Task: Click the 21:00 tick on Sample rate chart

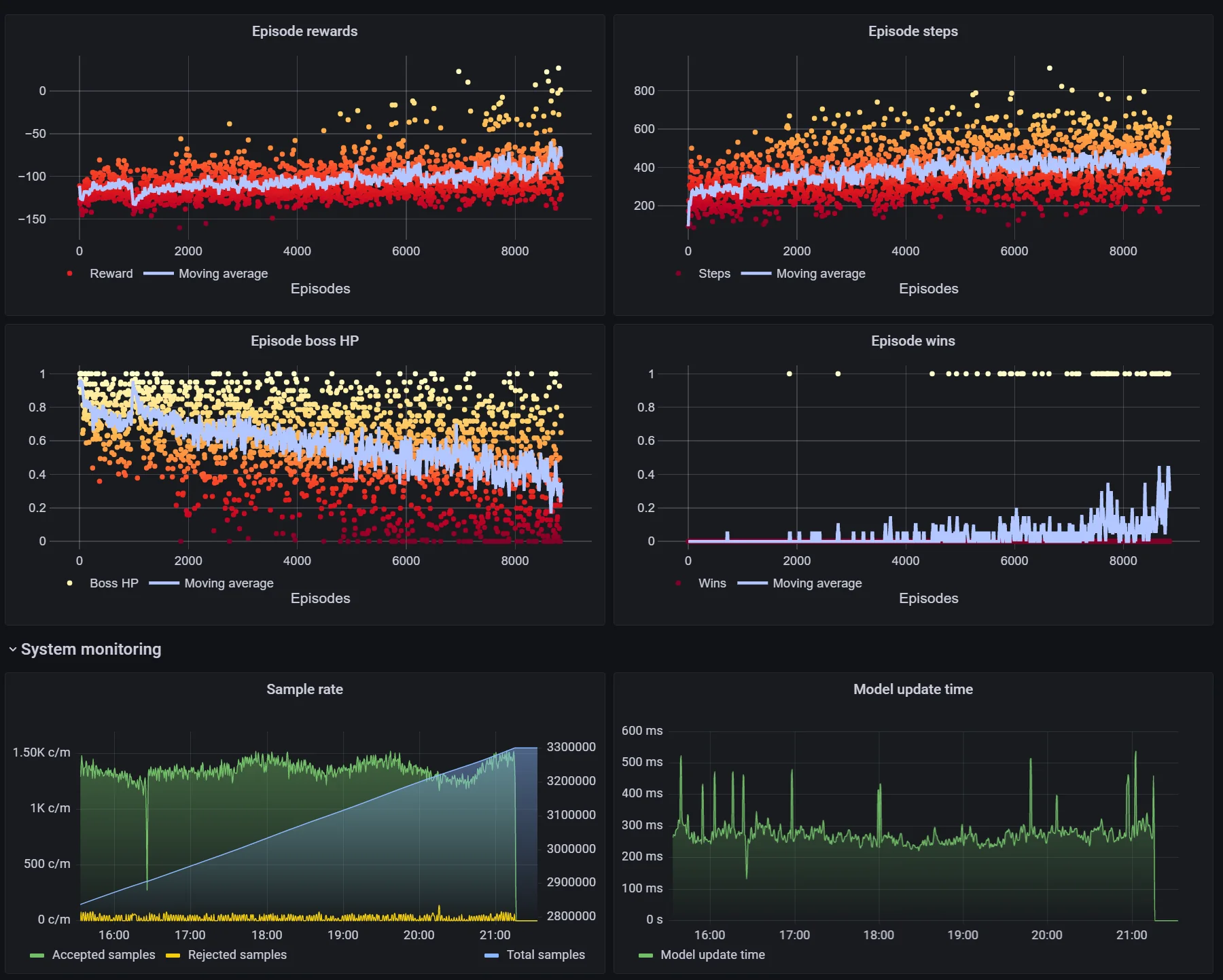Action: tap(495, 935)
